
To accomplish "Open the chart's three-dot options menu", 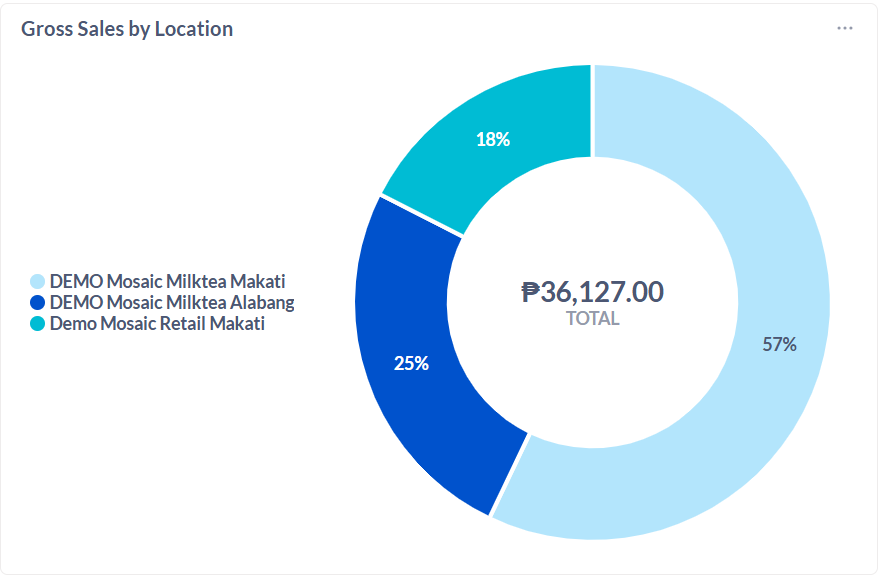I will pos(845,28).
